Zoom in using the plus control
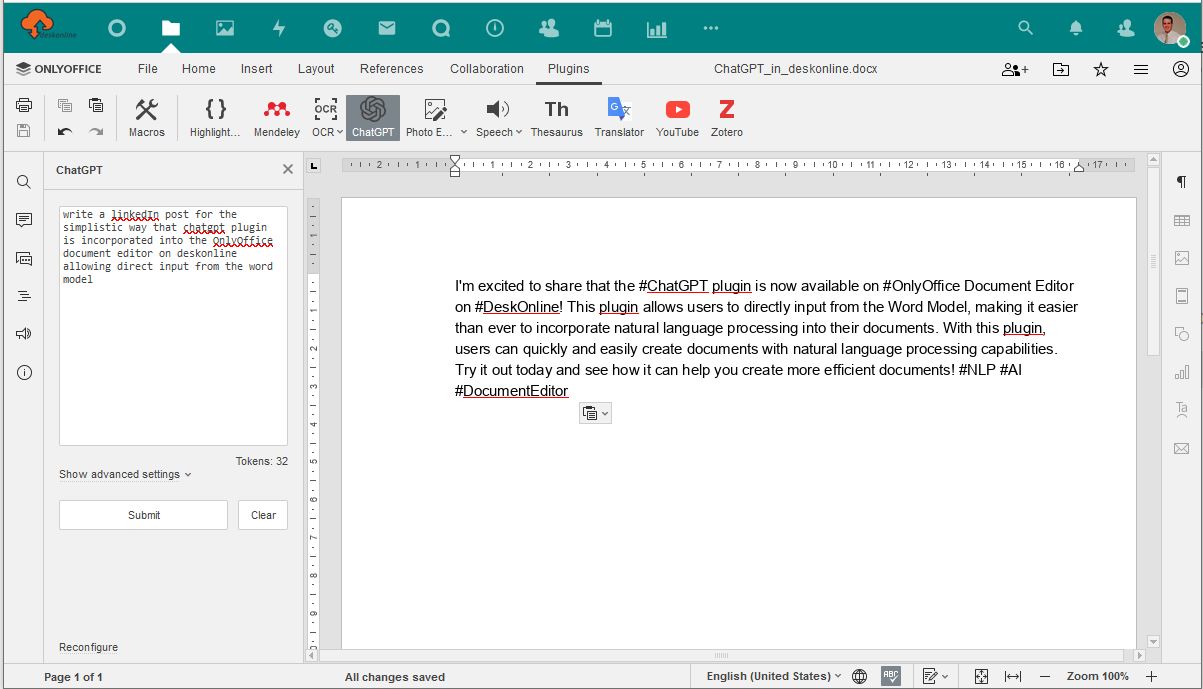Image resolution: width=1203 pixels, height=689 pixels. click(1152, 675)
